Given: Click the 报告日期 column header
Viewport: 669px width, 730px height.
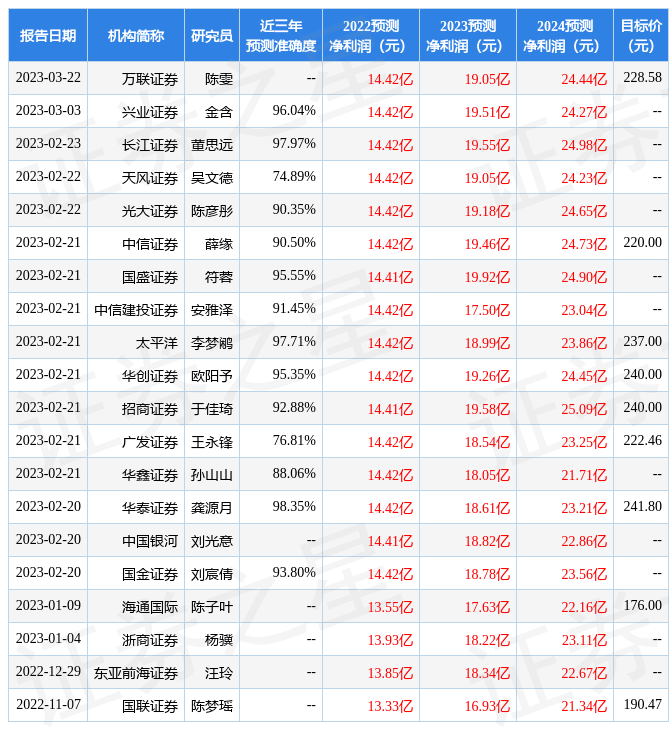Looking at the screenshot, I should 47,35.
